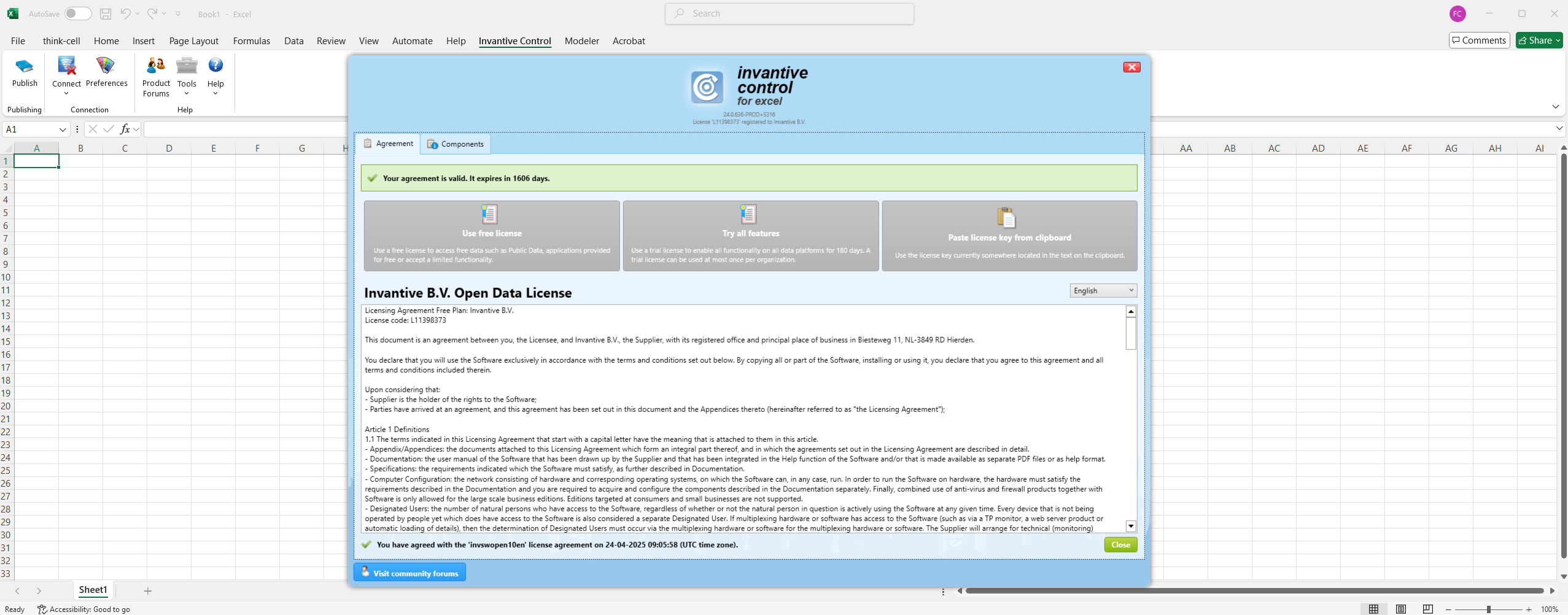Open the language dropdown showing English
Viewport: 1568px width, 615px height.
(x=1103, y=290)
